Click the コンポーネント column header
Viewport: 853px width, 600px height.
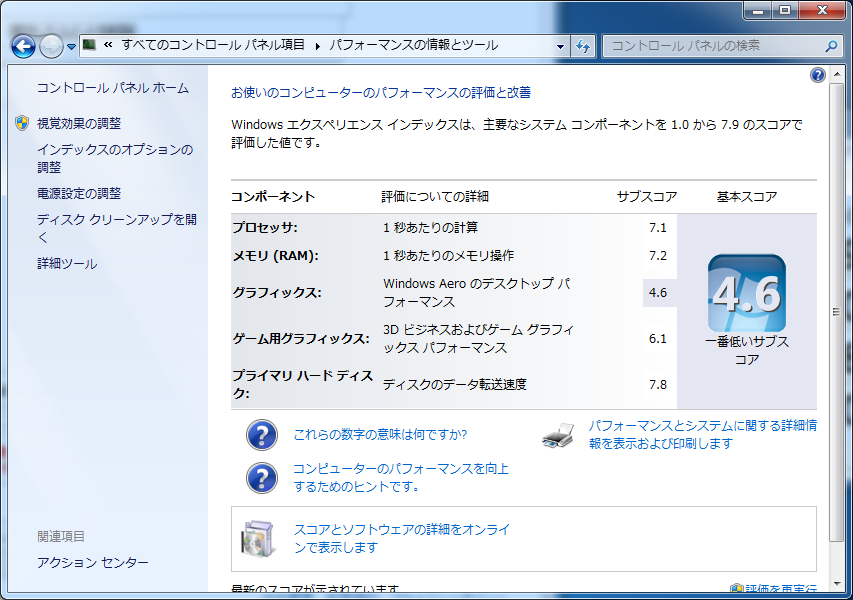click(x=273, y=197)
